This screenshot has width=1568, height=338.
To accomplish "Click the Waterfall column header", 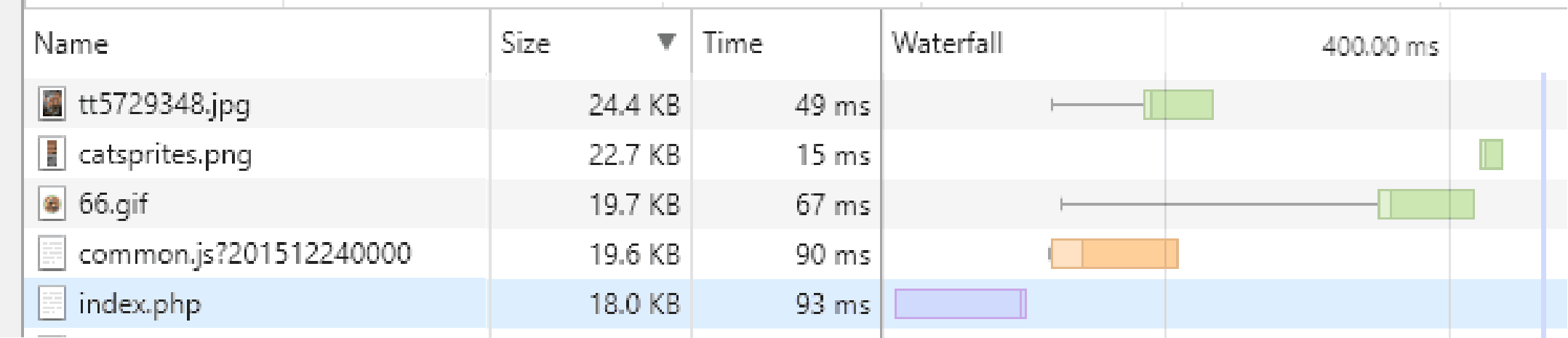I will pos(947,44).
